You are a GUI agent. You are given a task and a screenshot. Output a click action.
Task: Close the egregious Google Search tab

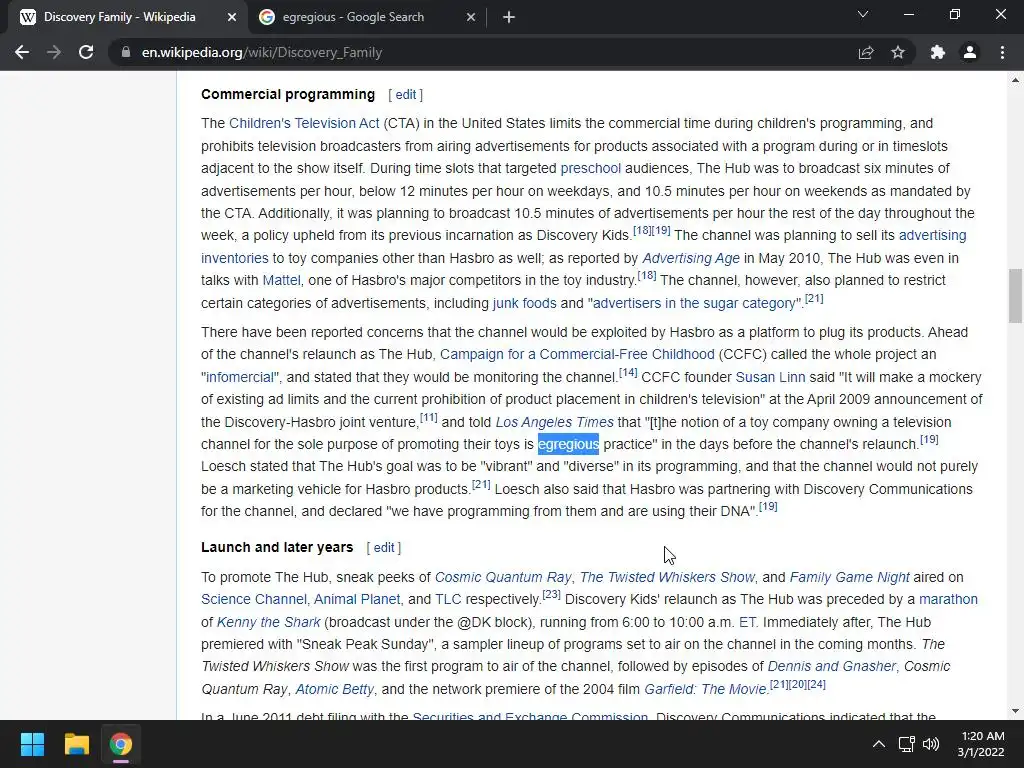(x=471, y=18)
